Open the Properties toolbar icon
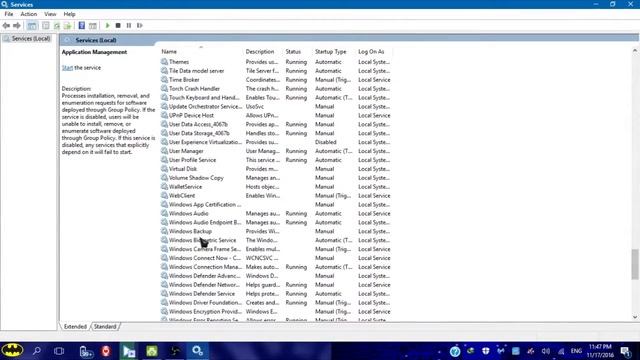 pos(46,25)
